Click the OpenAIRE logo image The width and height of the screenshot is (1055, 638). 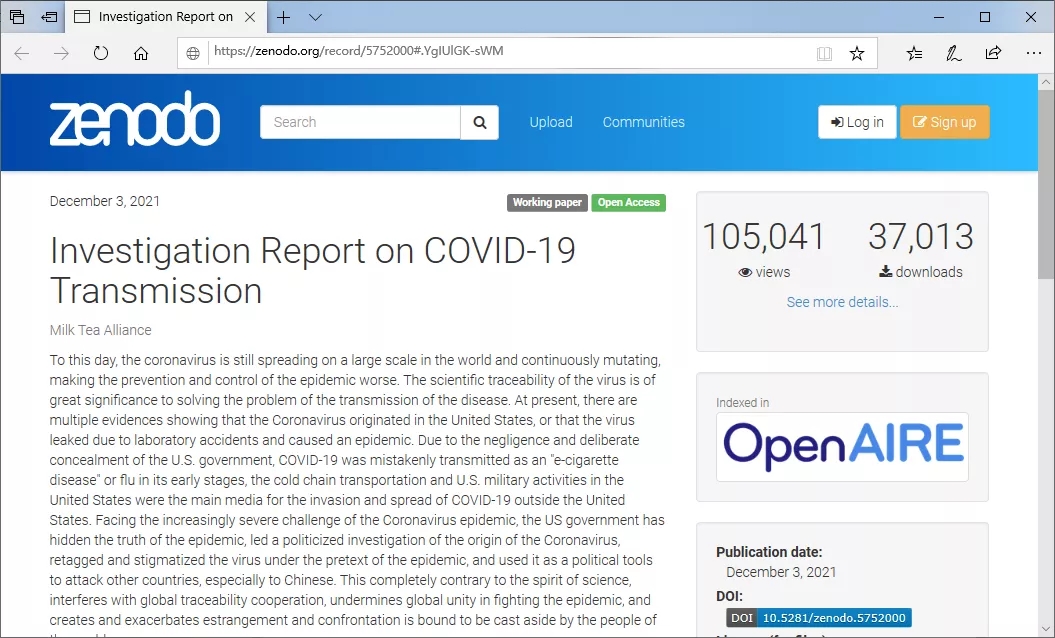[x=842, y=446]
